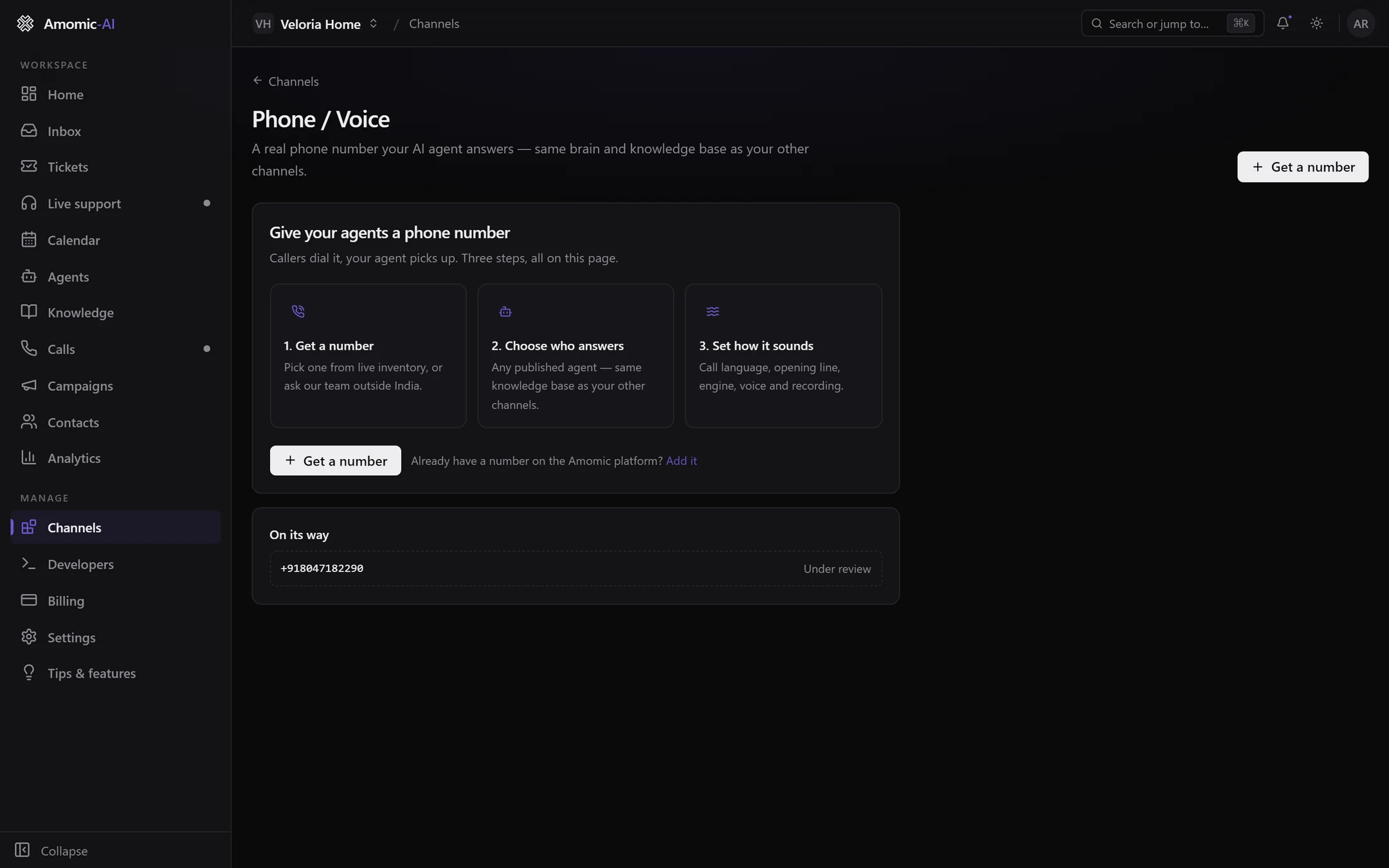The height and width of the screenshot is (868, 1389).
Task: Select the 3. Set how it sounds card
Action: (x=783, y=356)
